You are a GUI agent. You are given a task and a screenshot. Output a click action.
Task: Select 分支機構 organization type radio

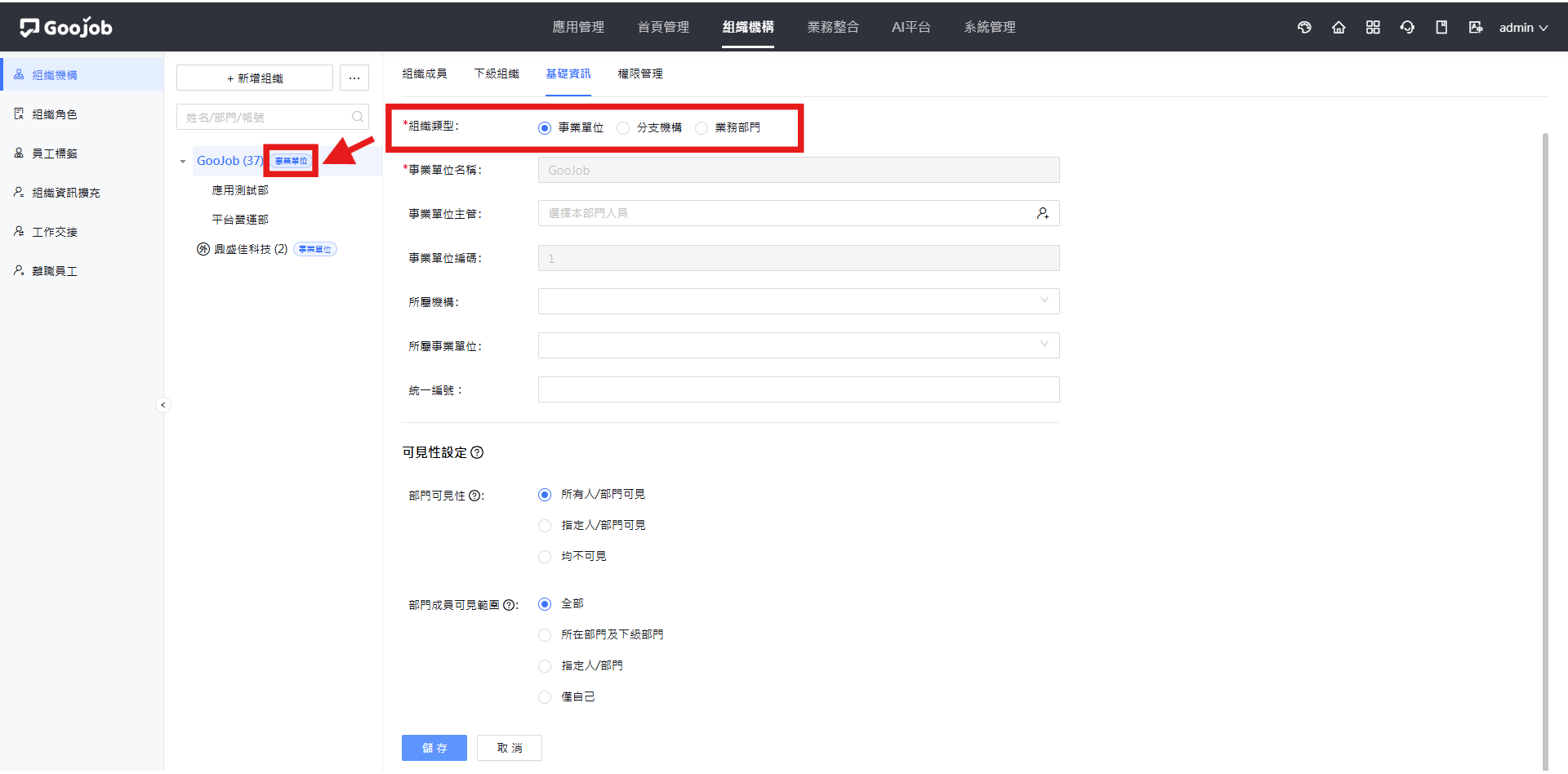(623, 128)
